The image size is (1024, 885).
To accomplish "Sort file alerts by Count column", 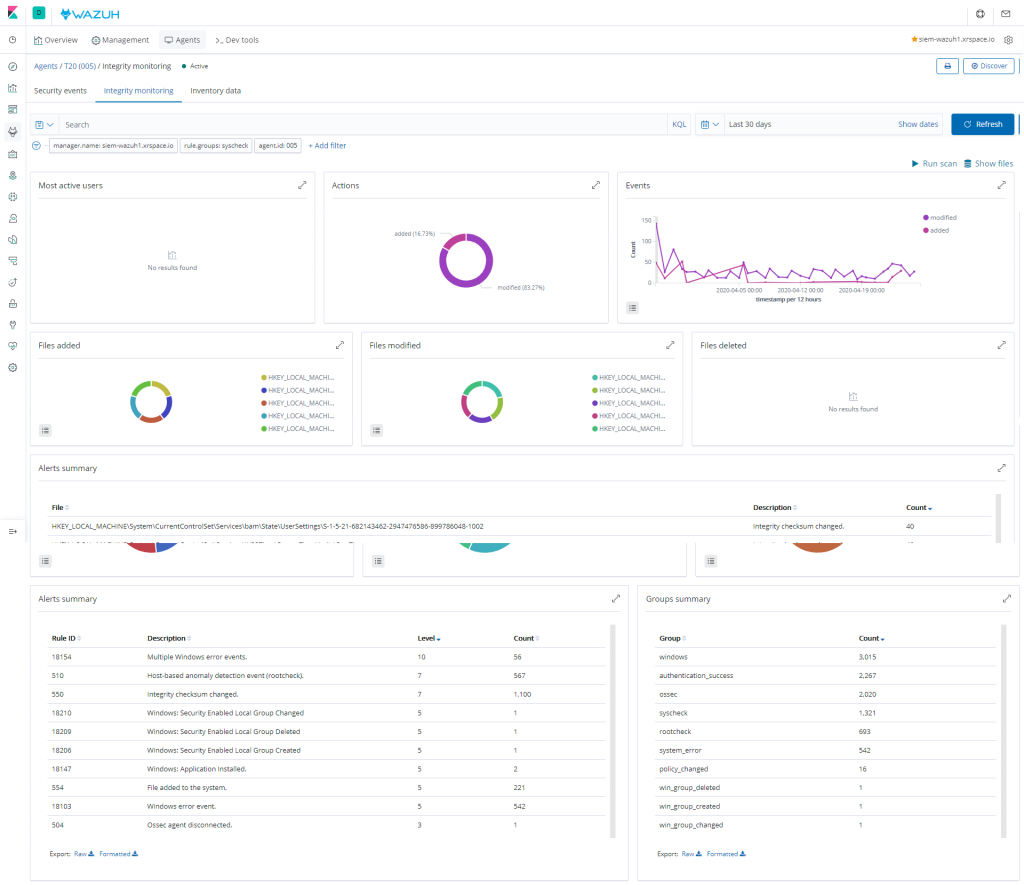I will (919, 507).
